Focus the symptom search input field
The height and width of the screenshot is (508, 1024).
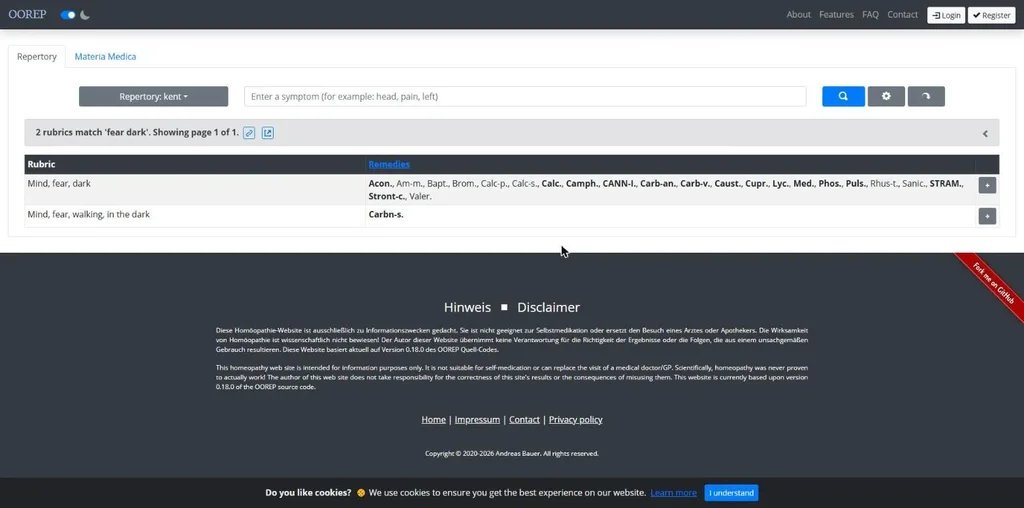(x=525, y=97)
